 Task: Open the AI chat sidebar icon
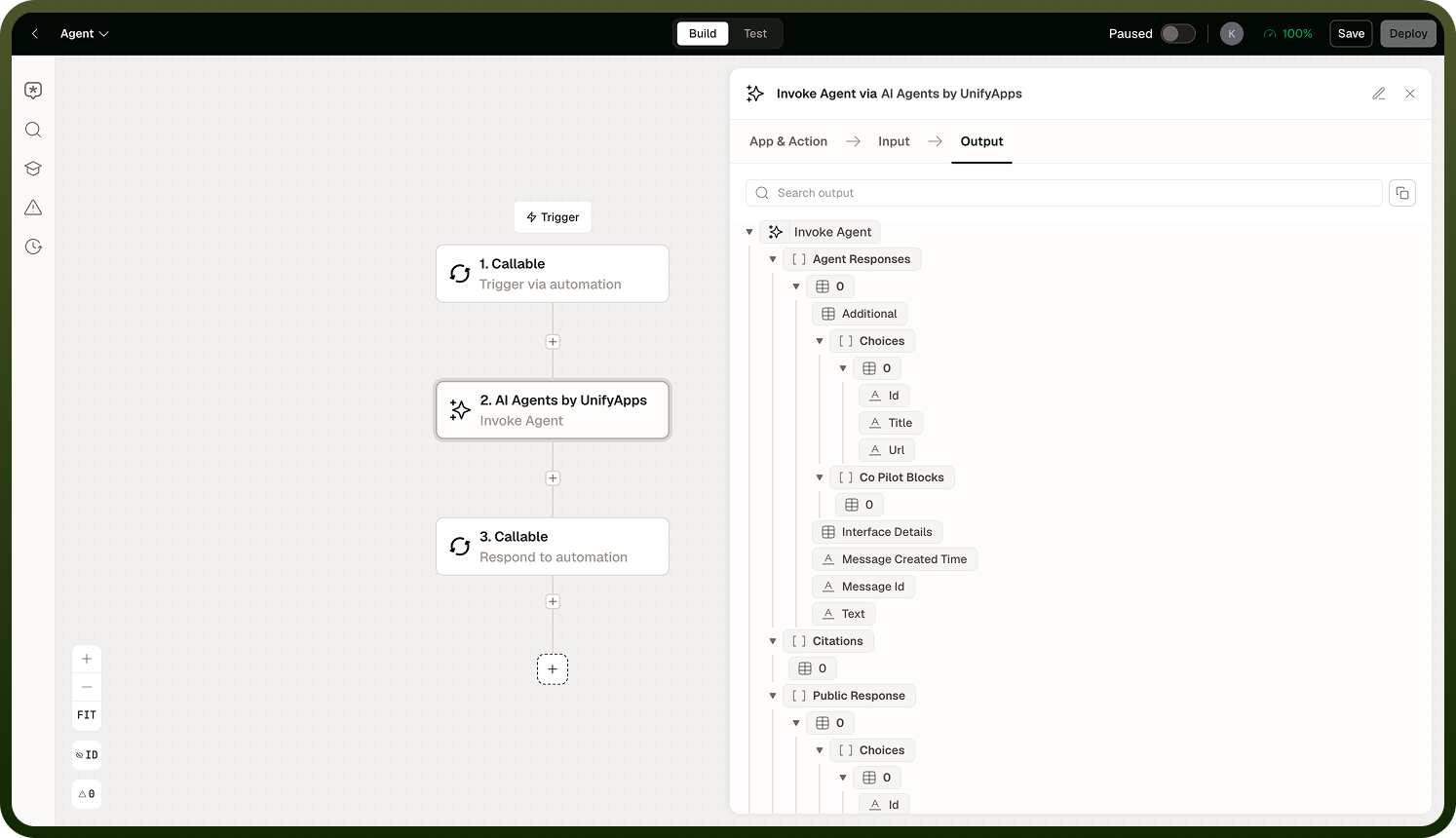(x=33, y=91)
